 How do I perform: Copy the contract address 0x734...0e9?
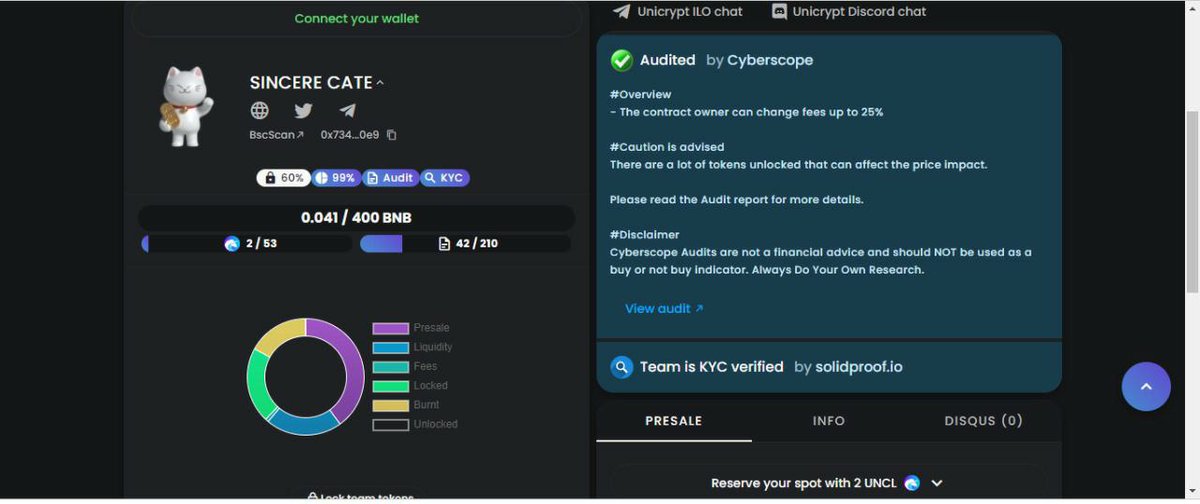[x=392, y=135]
